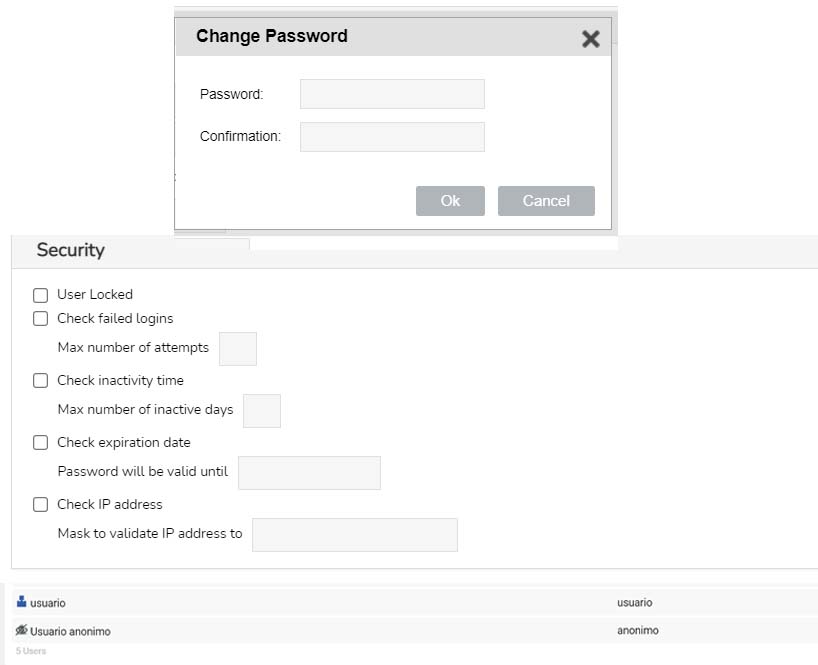
Task: Focus the Password input field
Action: click(392, 94)
